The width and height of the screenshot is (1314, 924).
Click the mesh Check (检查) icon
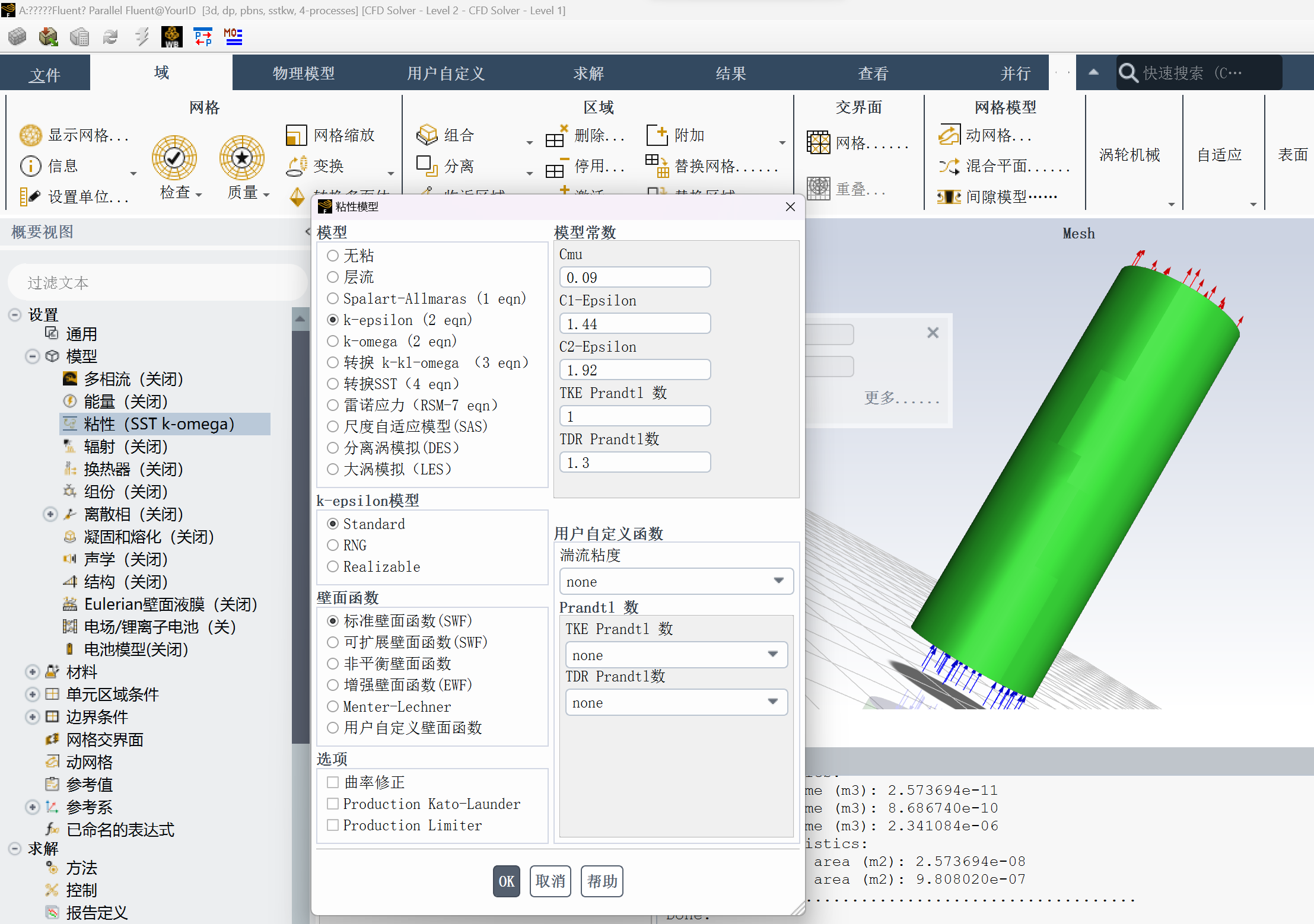(x=174, y=157)
